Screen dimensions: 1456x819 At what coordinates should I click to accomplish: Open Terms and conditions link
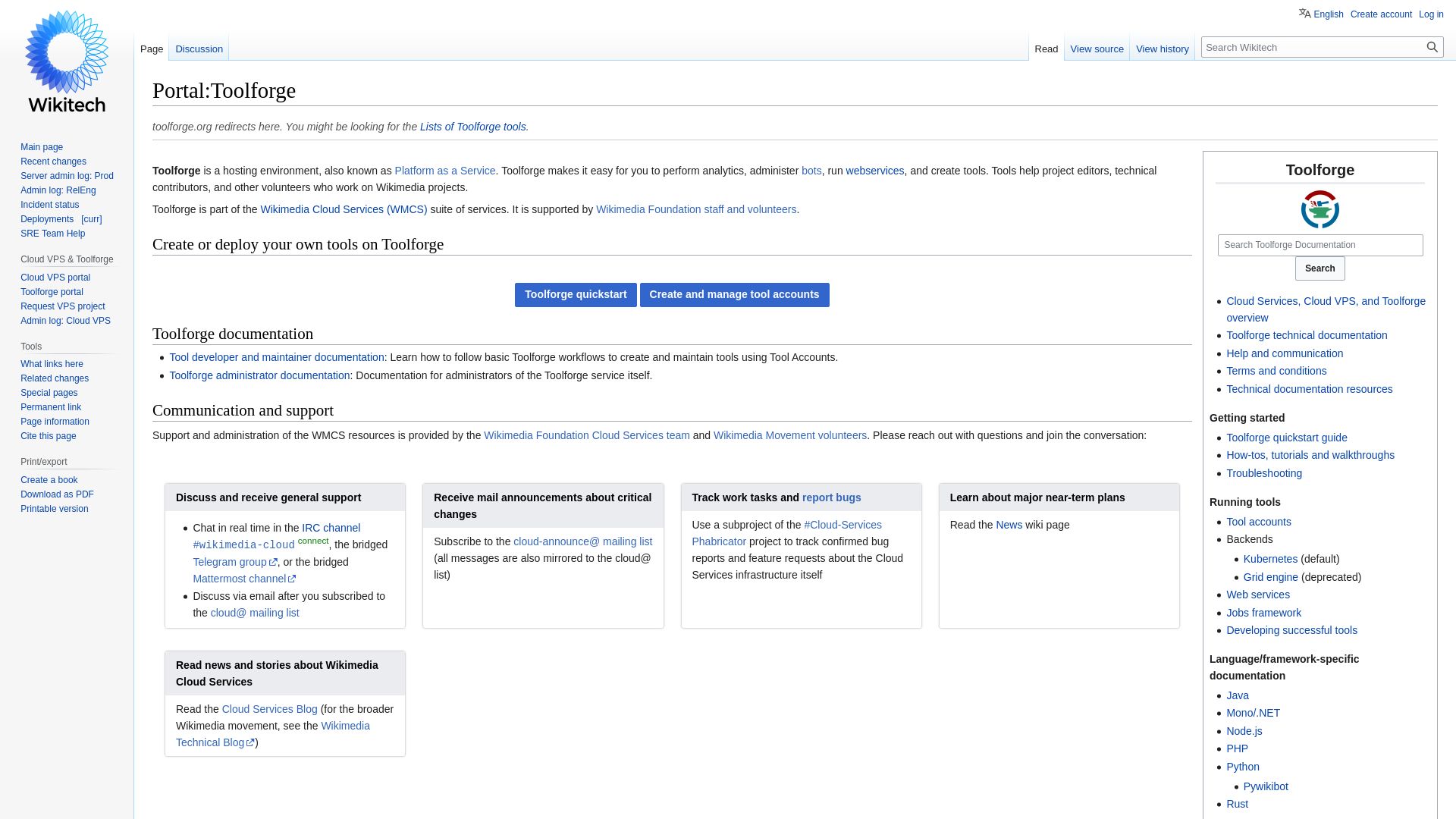tap(1276, 371)
